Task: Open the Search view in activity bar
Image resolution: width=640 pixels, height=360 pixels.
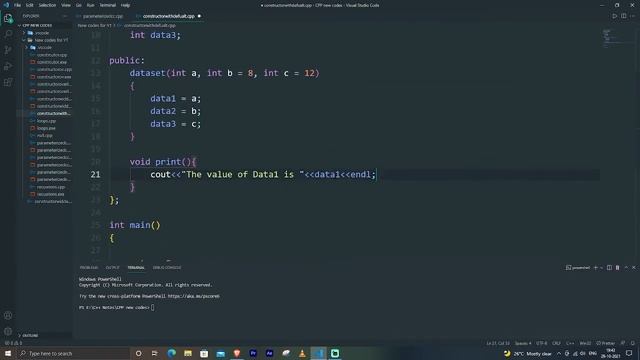Action: (8, 34)
